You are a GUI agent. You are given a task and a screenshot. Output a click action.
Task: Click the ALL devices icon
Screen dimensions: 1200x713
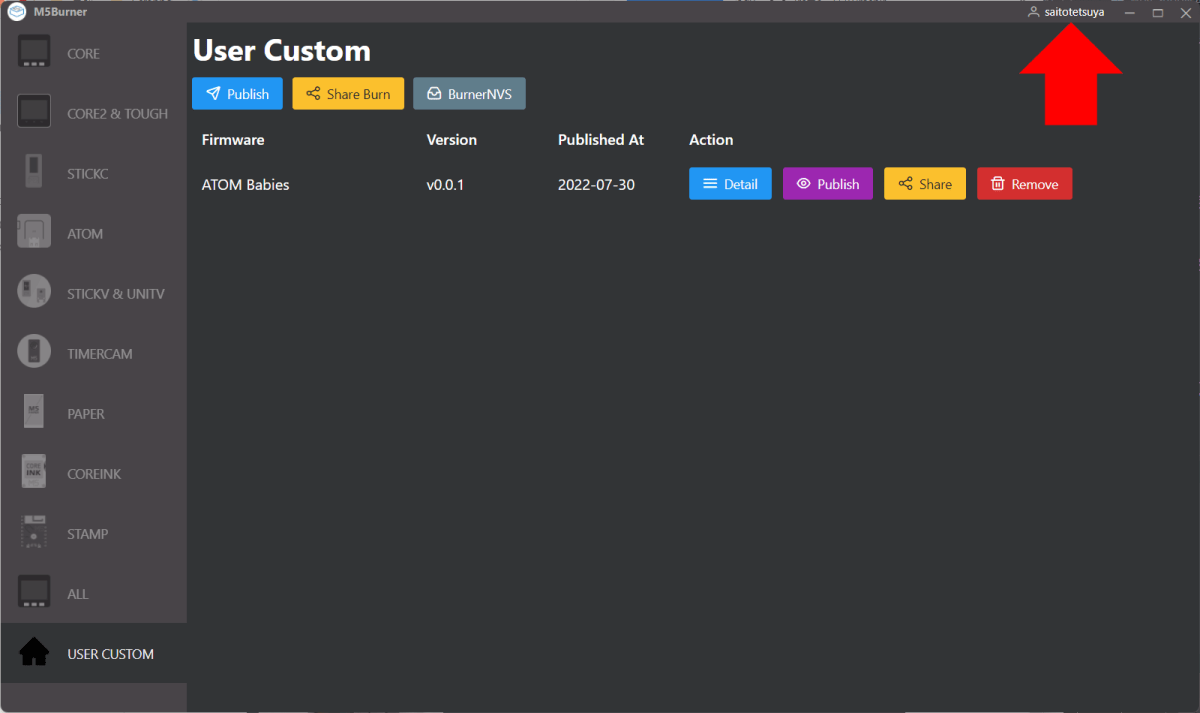click(34, 593)
